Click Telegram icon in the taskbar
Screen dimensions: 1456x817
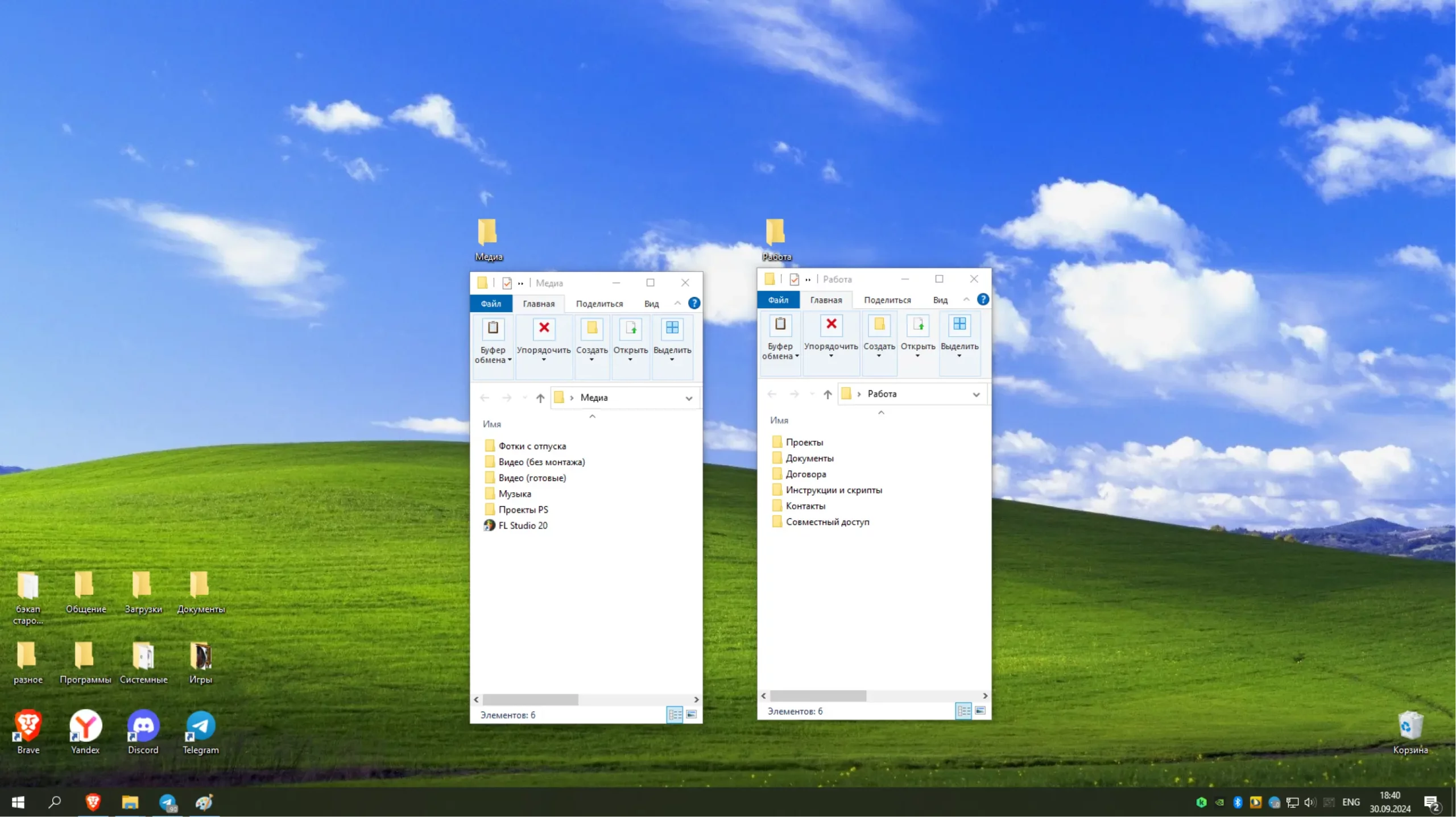click(x=168, y=802)
